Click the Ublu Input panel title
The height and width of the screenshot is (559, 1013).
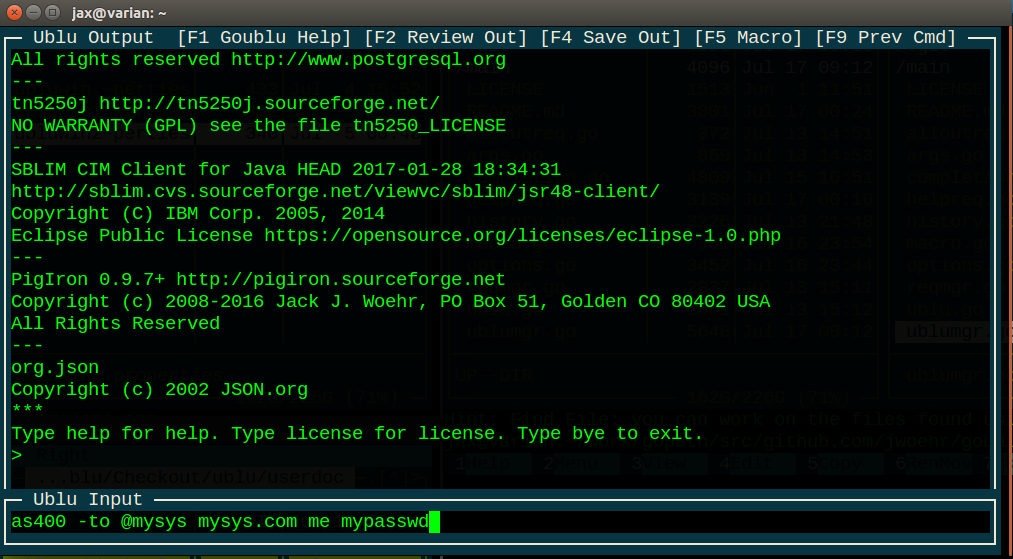click(x=88, y=500)
